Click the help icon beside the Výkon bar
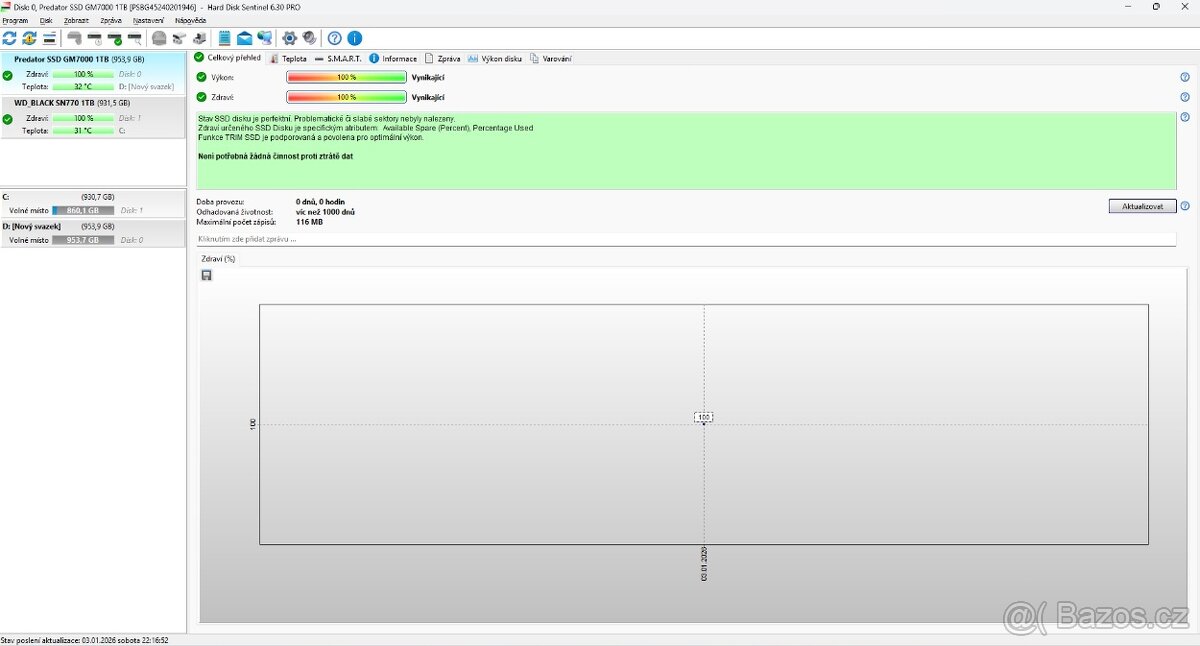This screenshot has width=1200, height=646. tap(1185, 77)
